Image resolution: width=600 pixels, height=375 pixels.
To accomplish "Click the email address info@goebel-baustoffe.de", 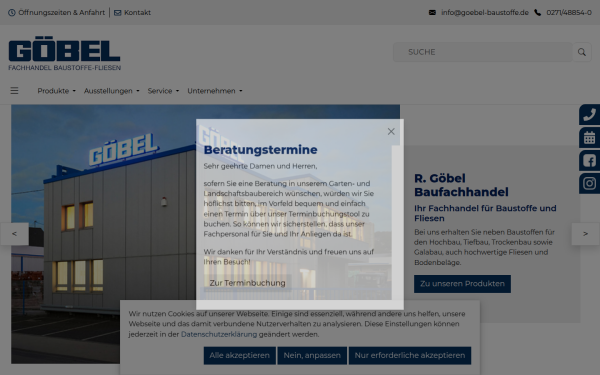I will click(x=484, y=13).
